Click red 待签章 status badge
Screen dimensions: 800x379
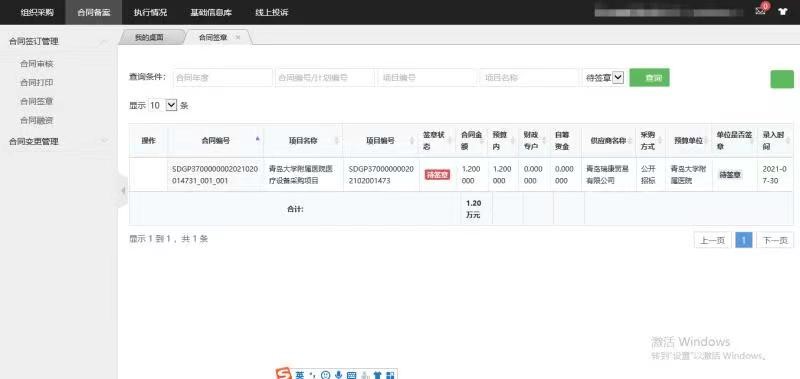point(437,175)
